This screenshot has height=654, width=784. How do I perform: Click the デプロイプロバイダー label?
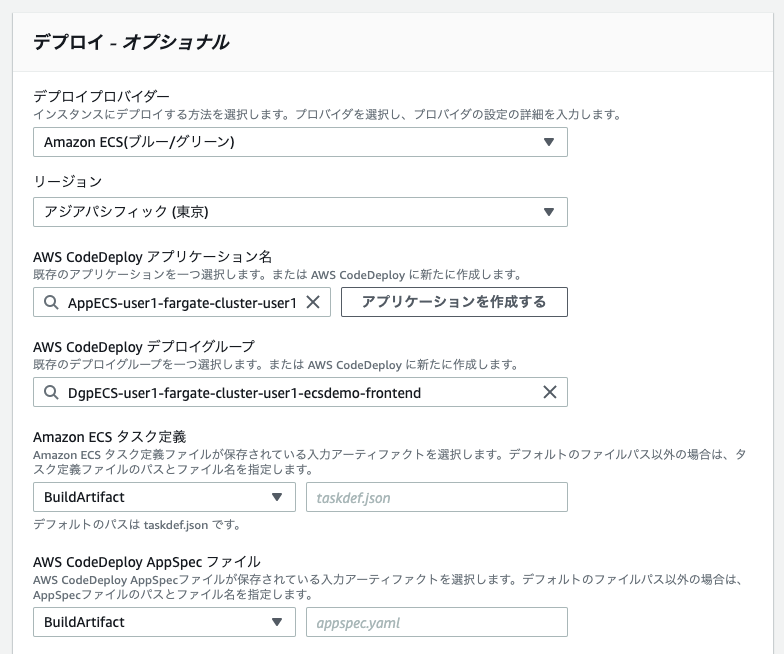click(x=102, y=96)
